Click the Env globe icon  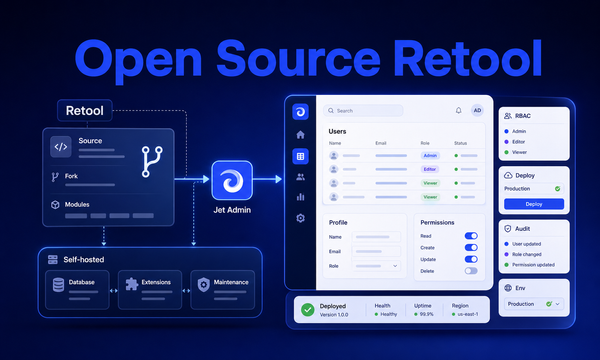click(x=508, y=288)
